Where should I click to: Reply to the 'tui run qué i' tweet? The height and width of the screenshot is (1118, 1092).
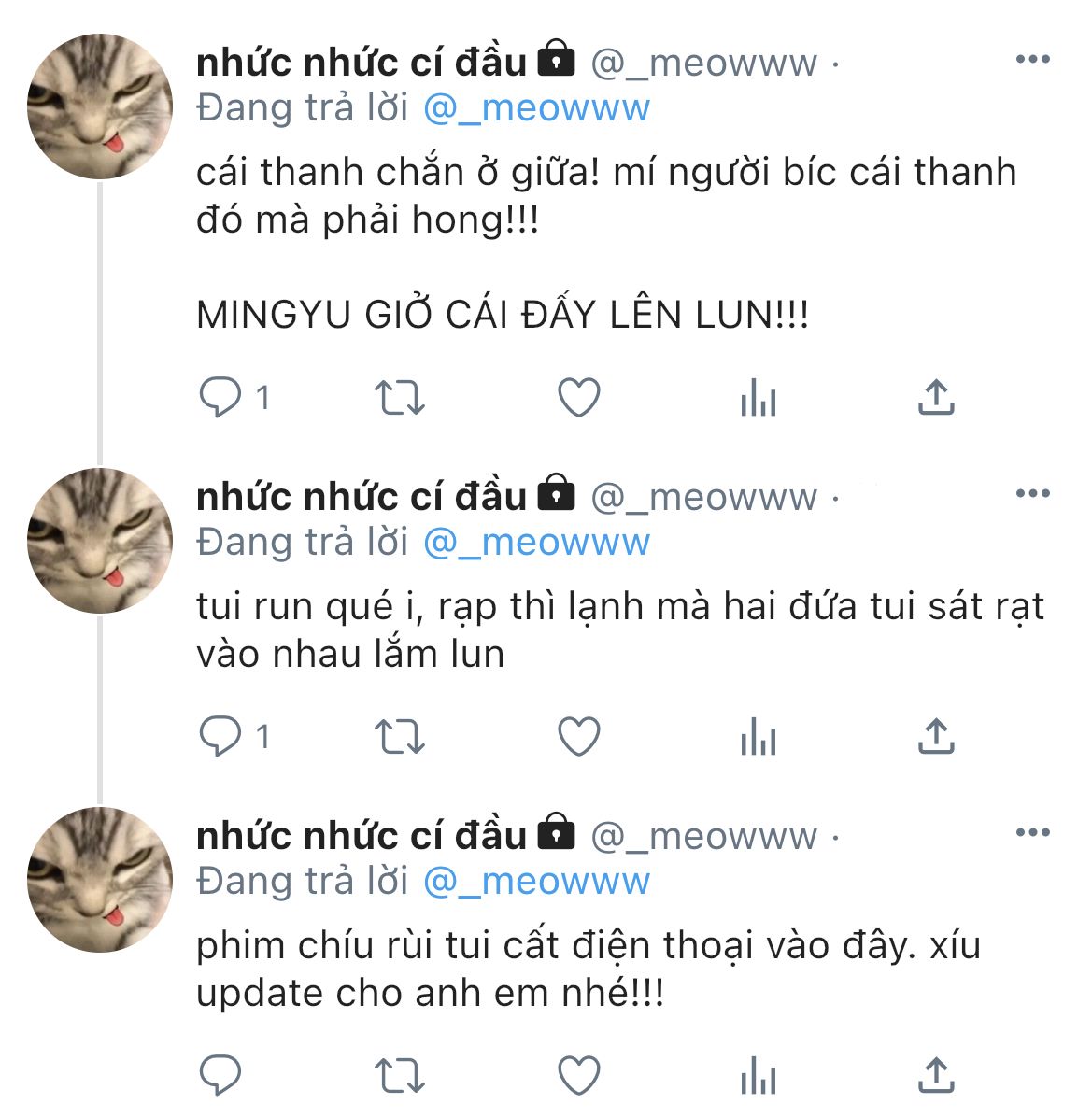[x=220, y=737]
